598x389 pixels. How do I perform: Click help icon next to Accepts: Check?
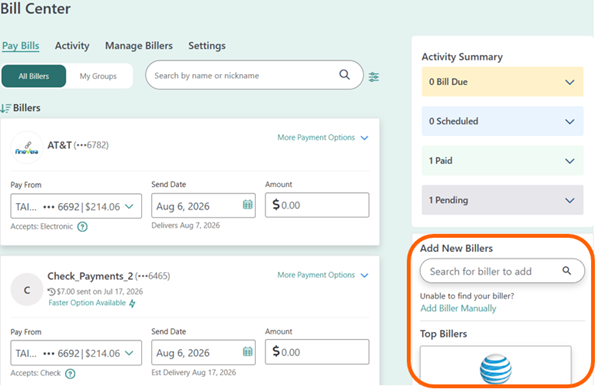pyautogui.click(x=70, y=373)
